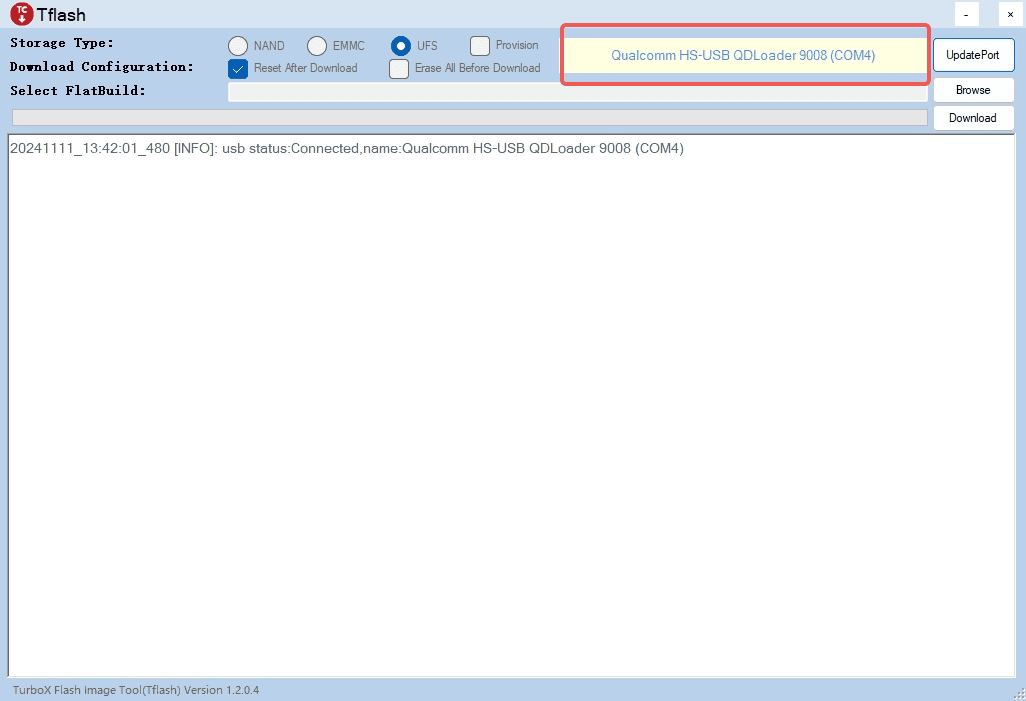Click the download progress bar

(470, 118)
